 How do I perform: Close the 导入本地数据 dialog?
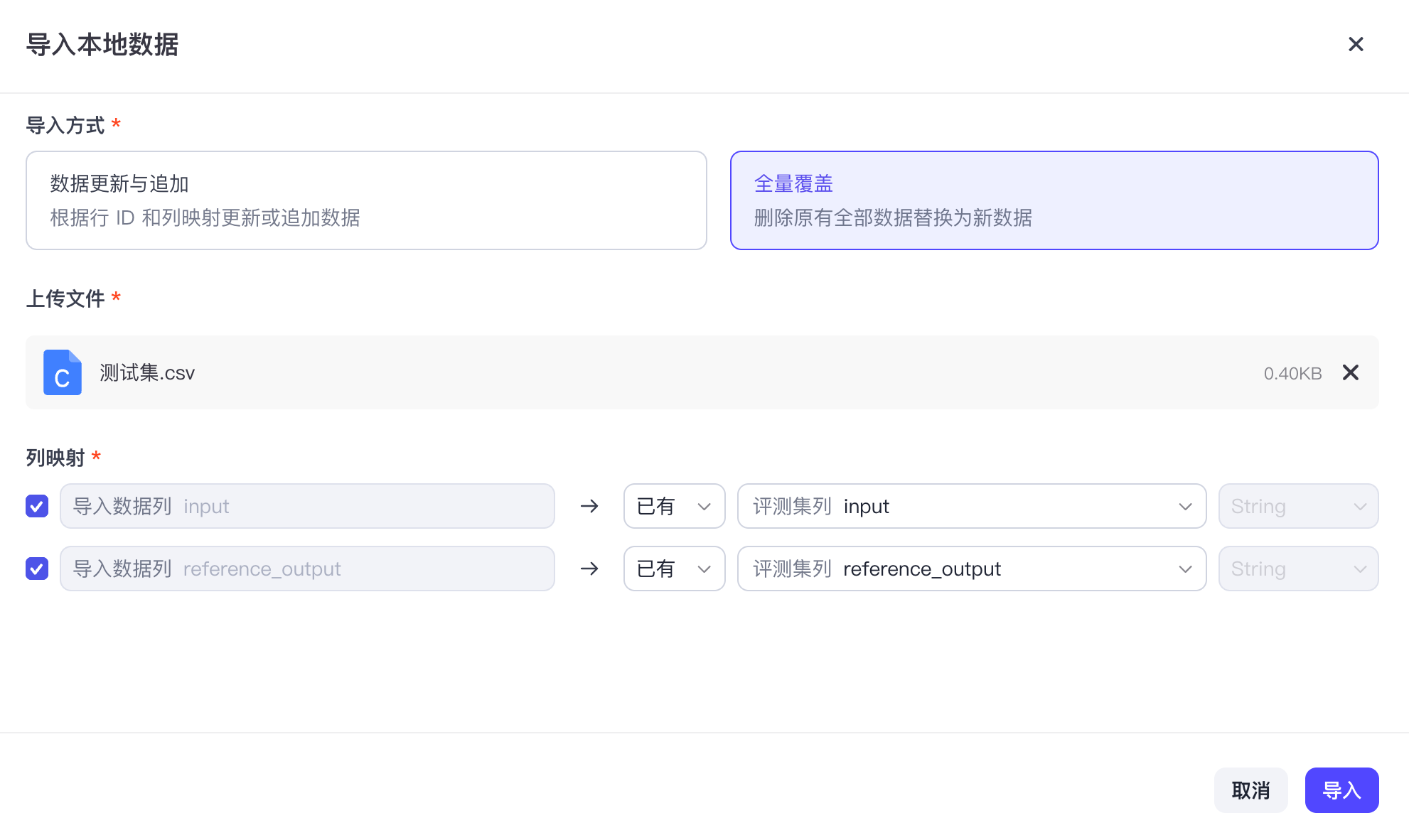click(x=1356, y=44)
